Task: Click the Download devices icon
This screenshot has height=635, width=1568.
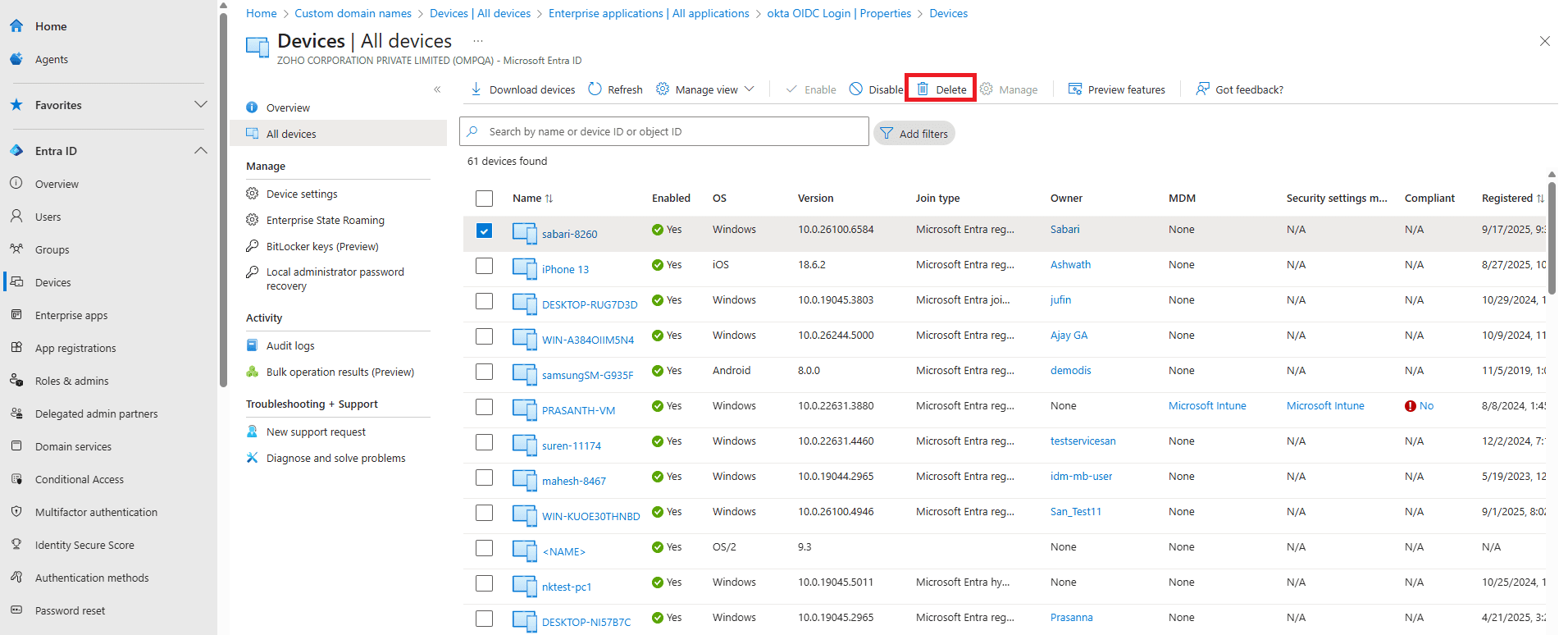Action: (x=476, y=89)
